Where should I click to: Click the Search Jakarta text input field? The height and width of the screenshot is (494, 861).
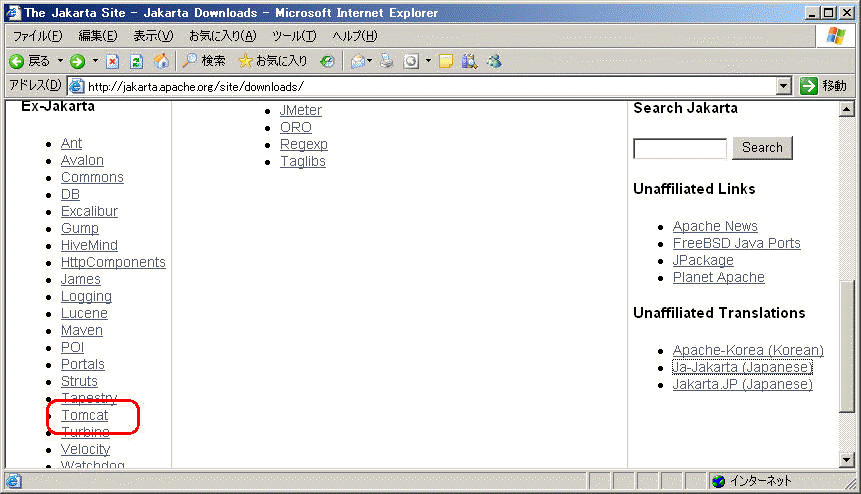[680, 148]
